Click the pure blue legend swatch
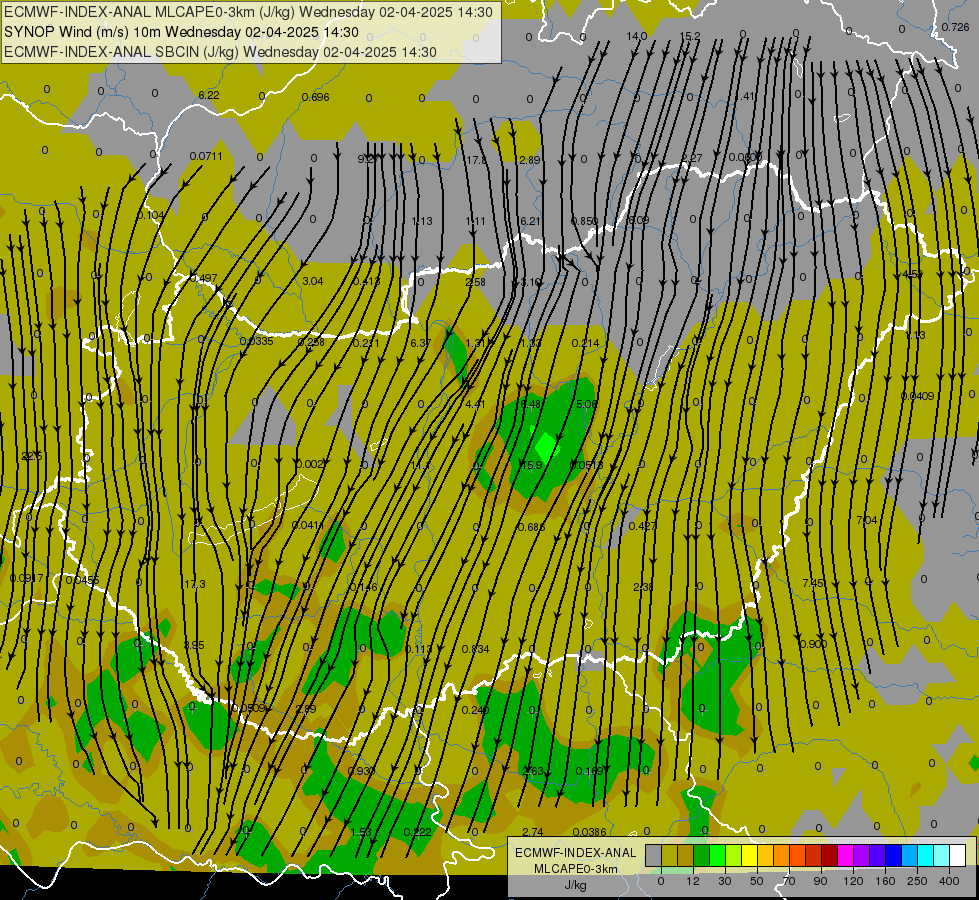 893,855
